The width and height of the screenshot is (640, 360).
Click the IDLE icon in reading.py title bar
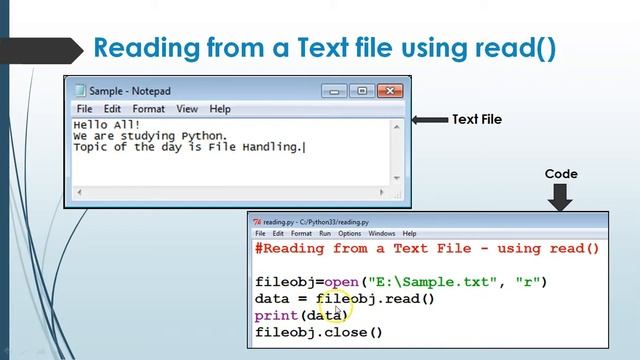[257, 222]
